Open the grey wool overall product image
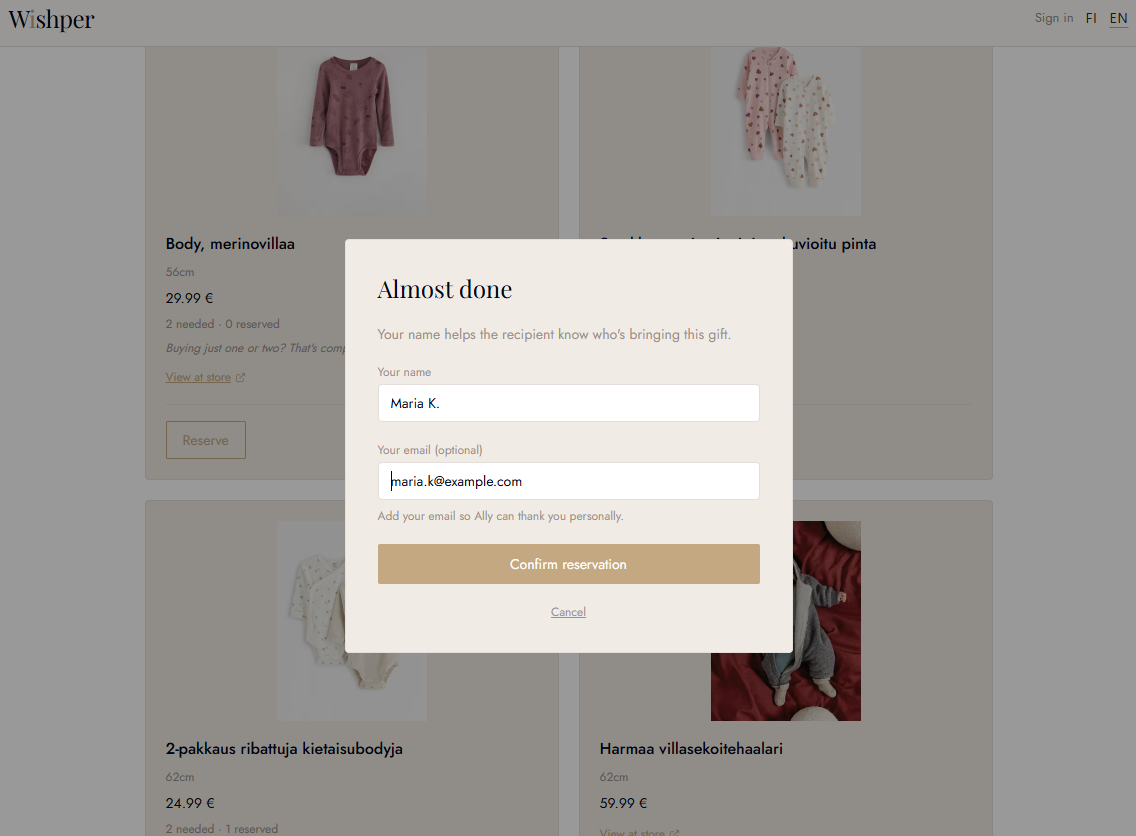The image size is (1136, 836). (x=826, y=621)
